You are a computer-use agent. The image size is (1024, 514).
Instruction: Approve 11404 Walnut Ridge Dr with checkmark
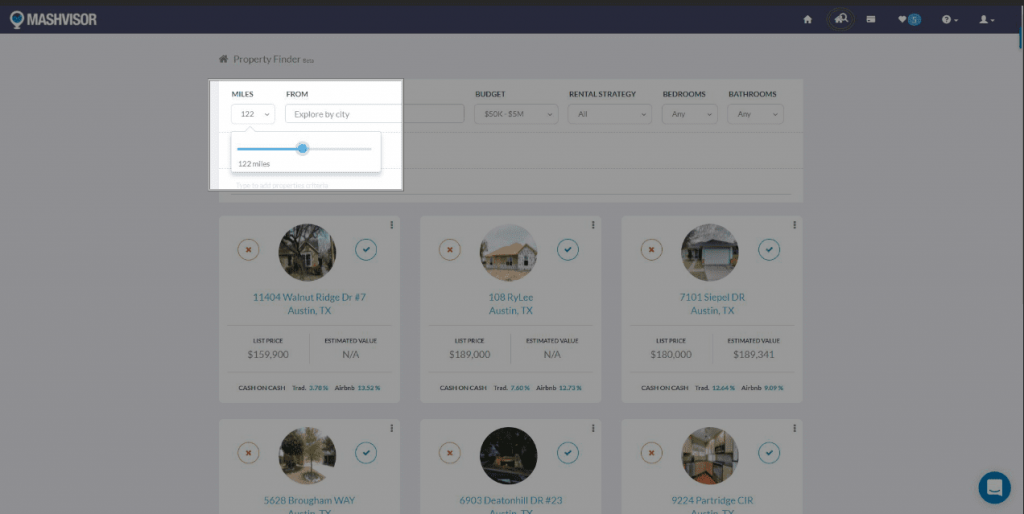(x=366, y=249)
